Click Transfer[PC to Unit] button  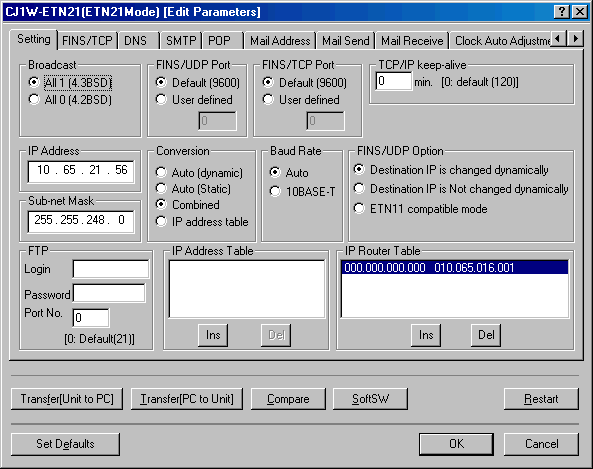click(x=187, y=399)
